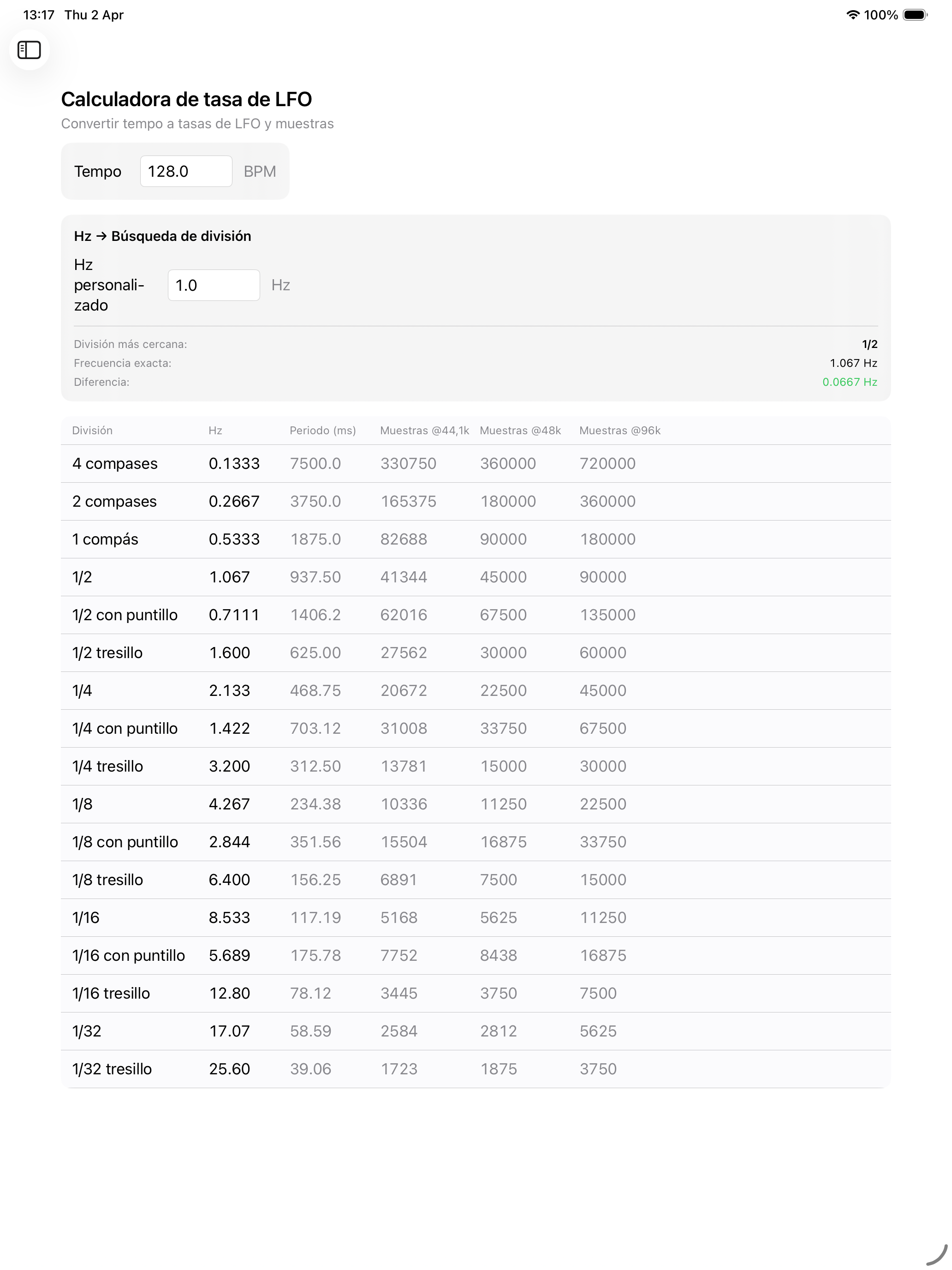This screenshot has width=952, height=1270.
Task: Click the 0.2667 Hz value
Action: click(x=234, y=501)
